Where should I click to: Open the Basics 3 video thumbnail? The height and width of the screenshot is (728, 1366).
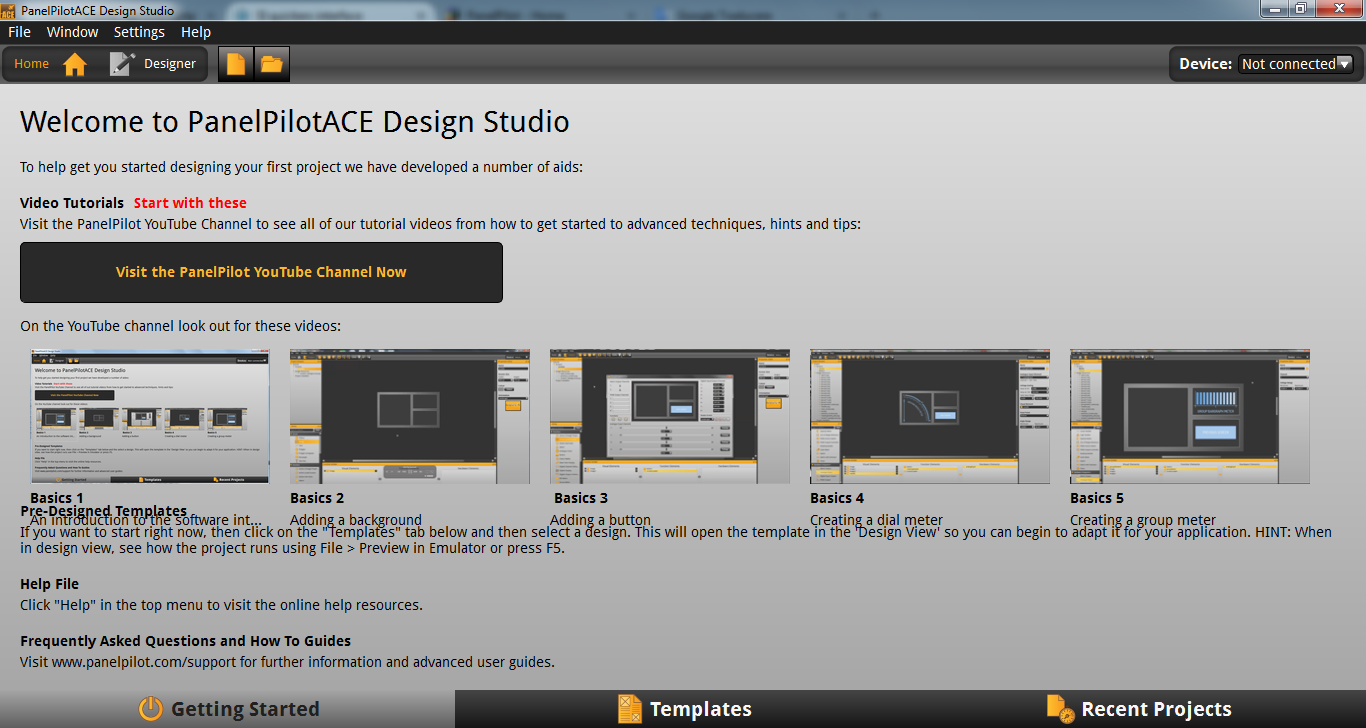(670, 416)
